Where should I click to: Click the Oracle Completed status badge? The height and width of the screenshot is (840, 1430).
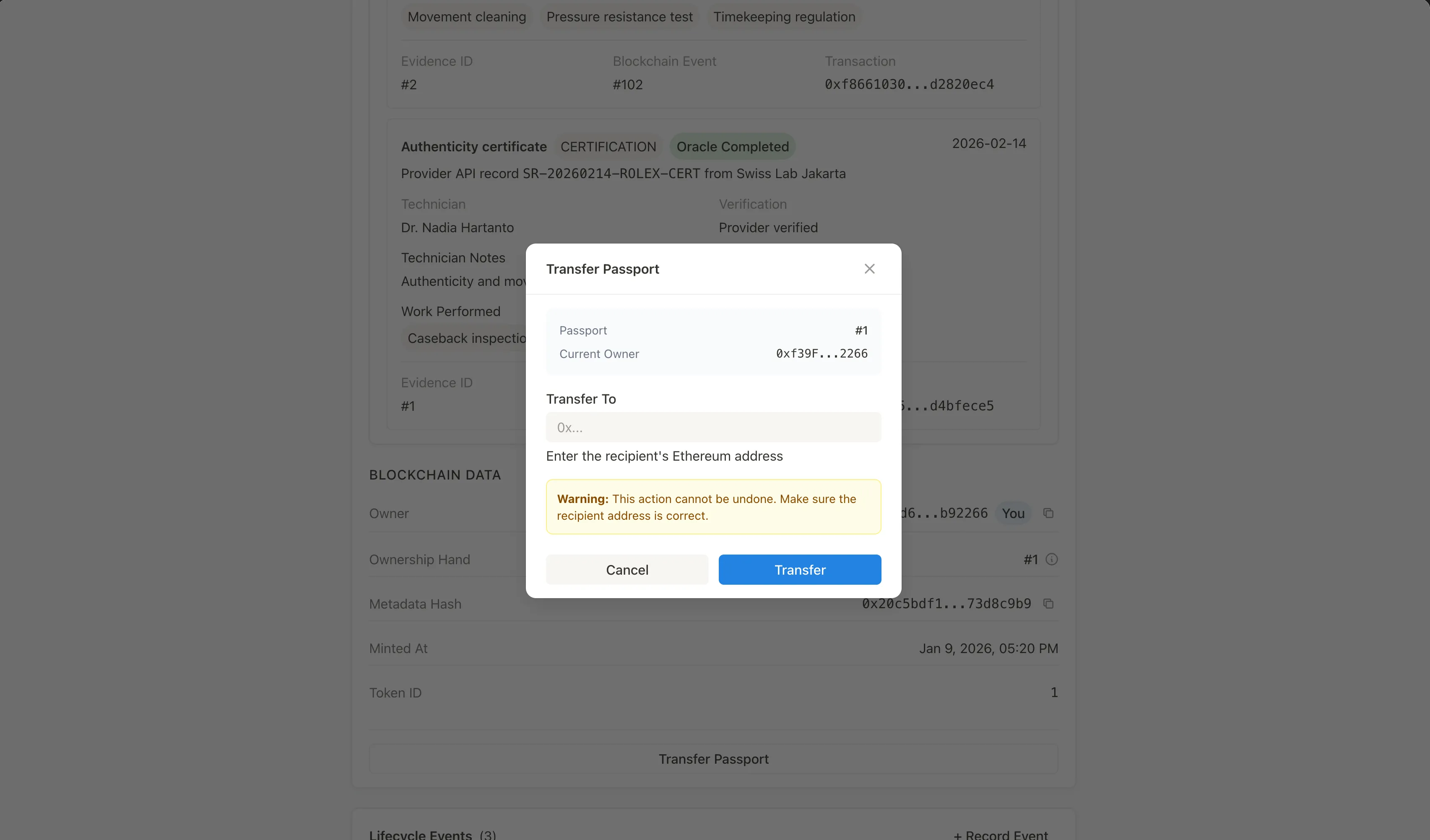(x=733, y=146)
